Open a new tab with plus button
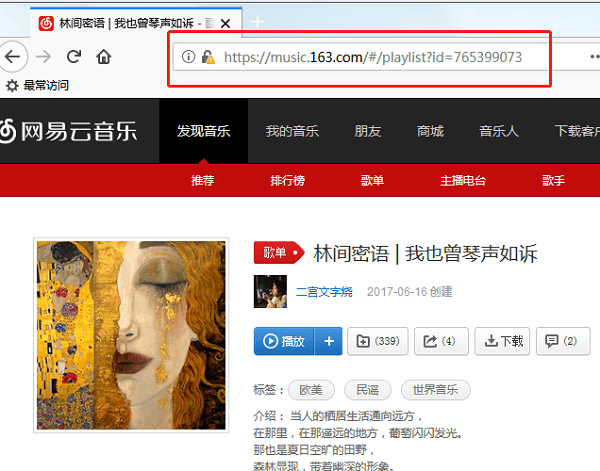The height and width of the screenshot is (471, 600). [258, 22]
